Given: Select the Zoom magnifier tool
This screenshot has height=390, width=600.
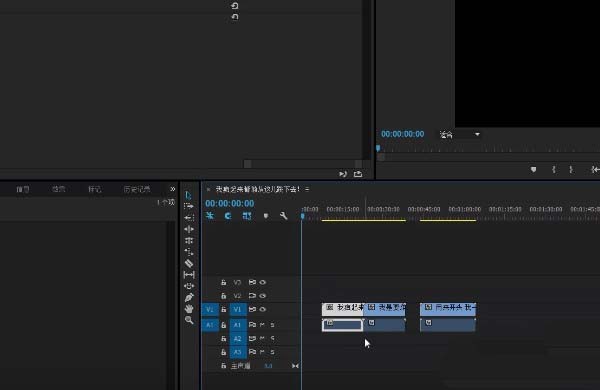Looking at the screenshot, I should 189,320.
